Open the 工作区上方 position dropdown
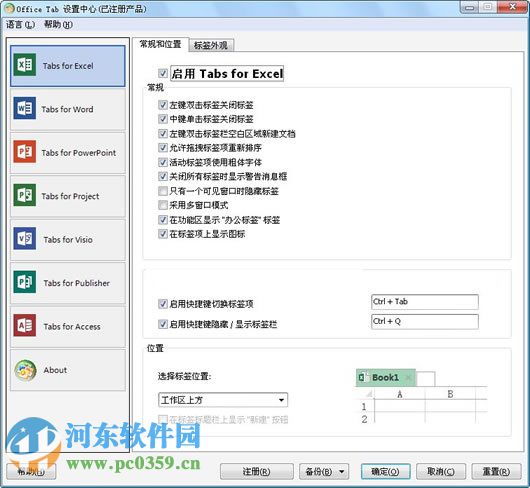Screen dimensions: 530x488 point(223,400)
